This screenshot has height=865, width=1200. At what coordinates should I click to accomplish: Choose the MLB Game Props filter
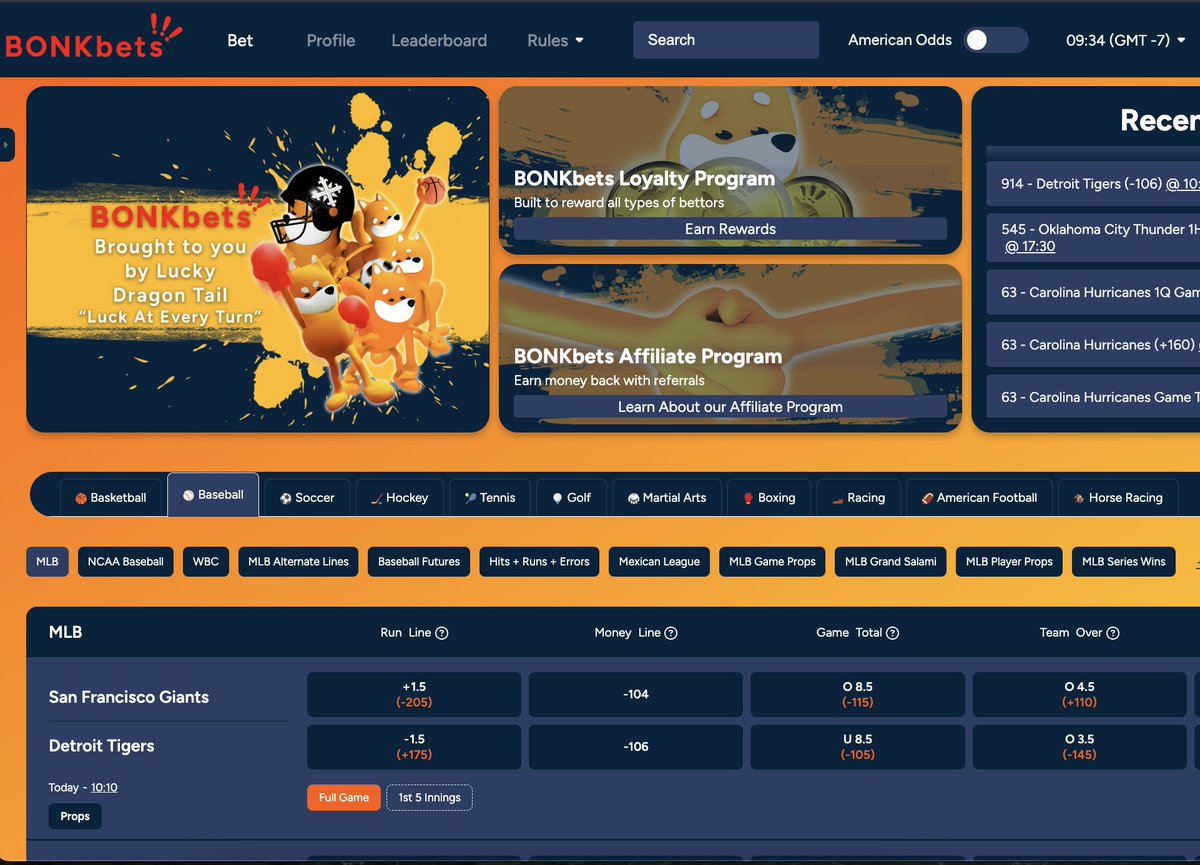click(x=772, y=561)
